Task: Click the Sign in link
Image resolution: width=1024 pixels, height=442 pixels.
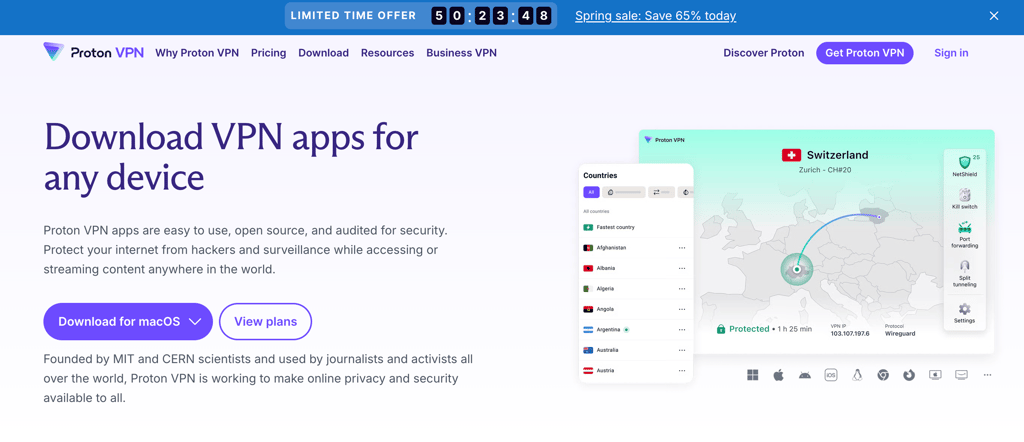Action: click(952, 53)
